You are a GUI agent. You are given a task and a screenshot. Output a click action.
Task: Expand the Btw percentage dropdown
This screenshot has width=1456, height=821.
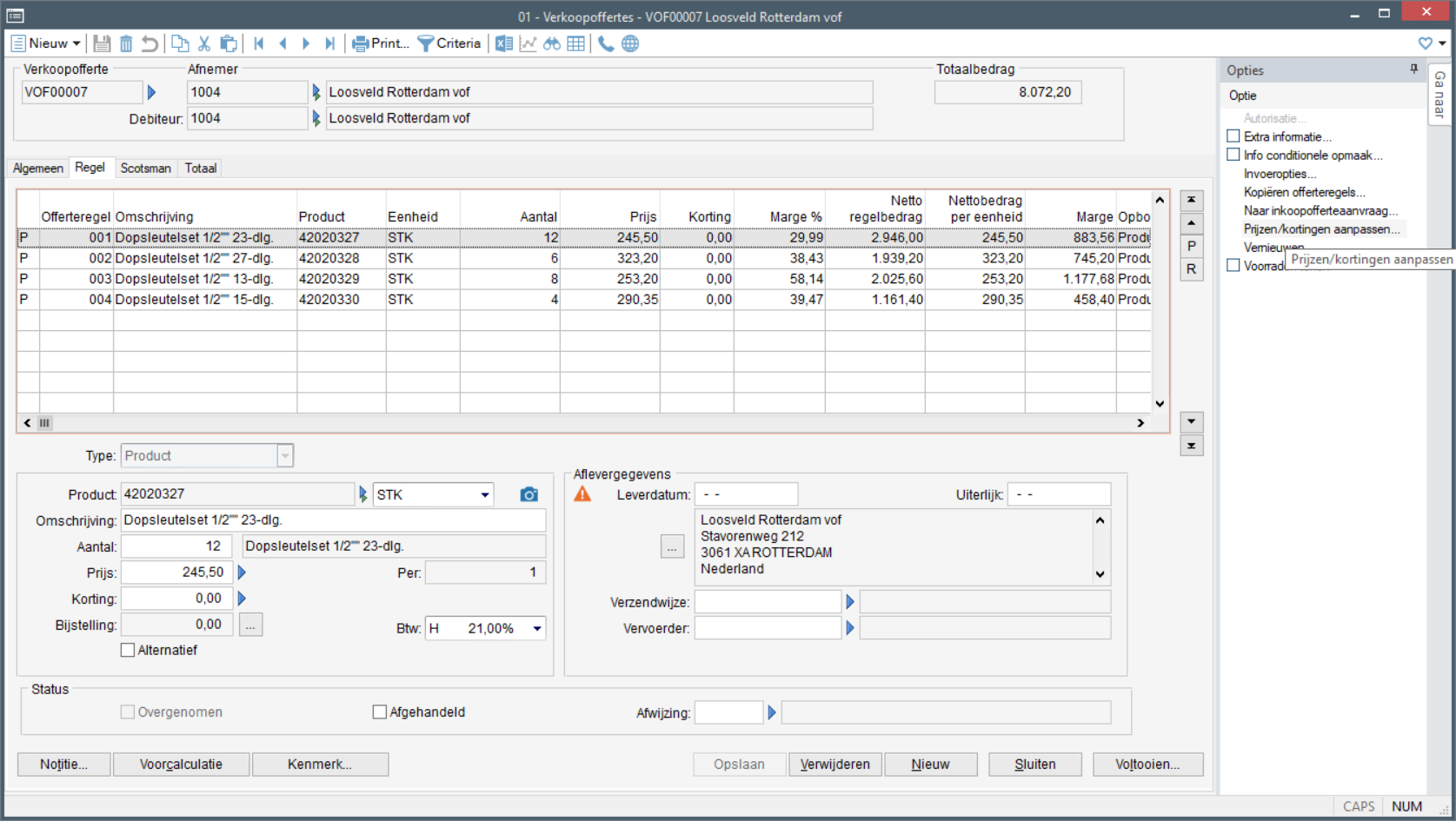tap(536, 629)
